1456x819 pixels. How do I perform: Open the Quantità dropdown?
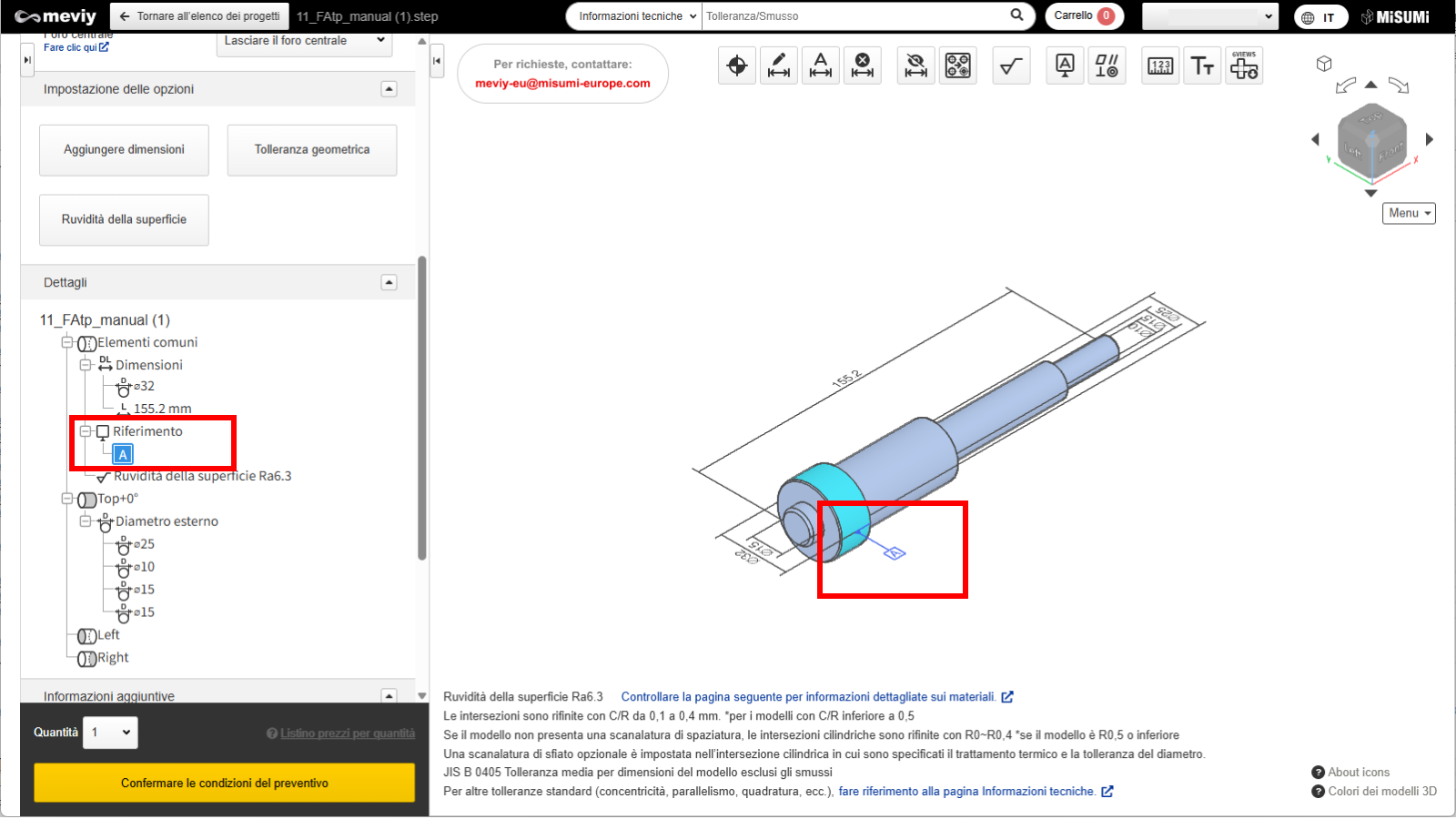111,733
